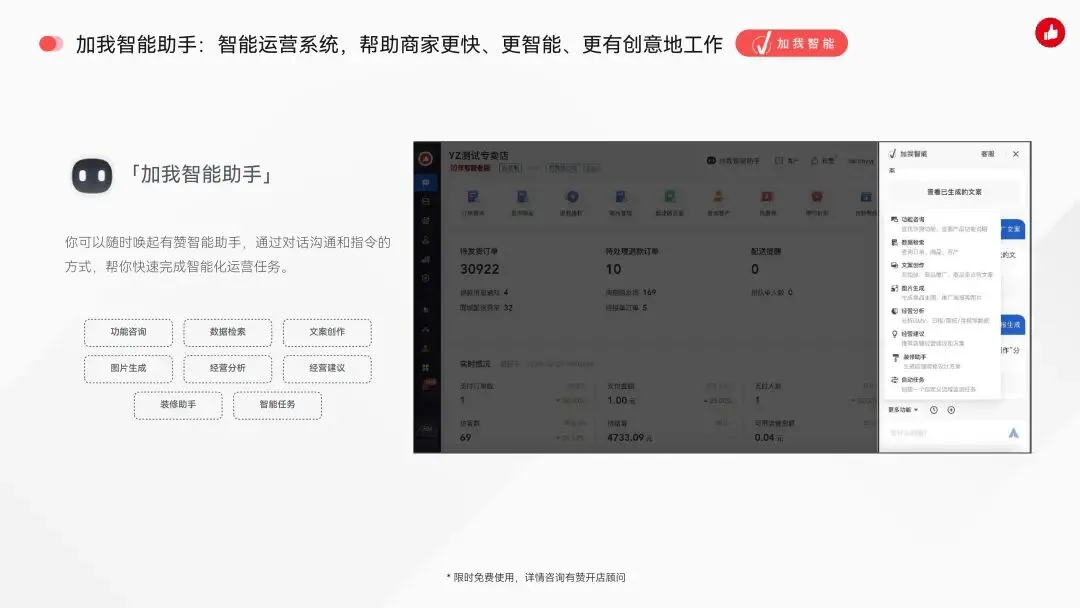Screen dimensions: 1080x608
Task: Click the blue send arrow icon
Action: (x=1013, y=433)
